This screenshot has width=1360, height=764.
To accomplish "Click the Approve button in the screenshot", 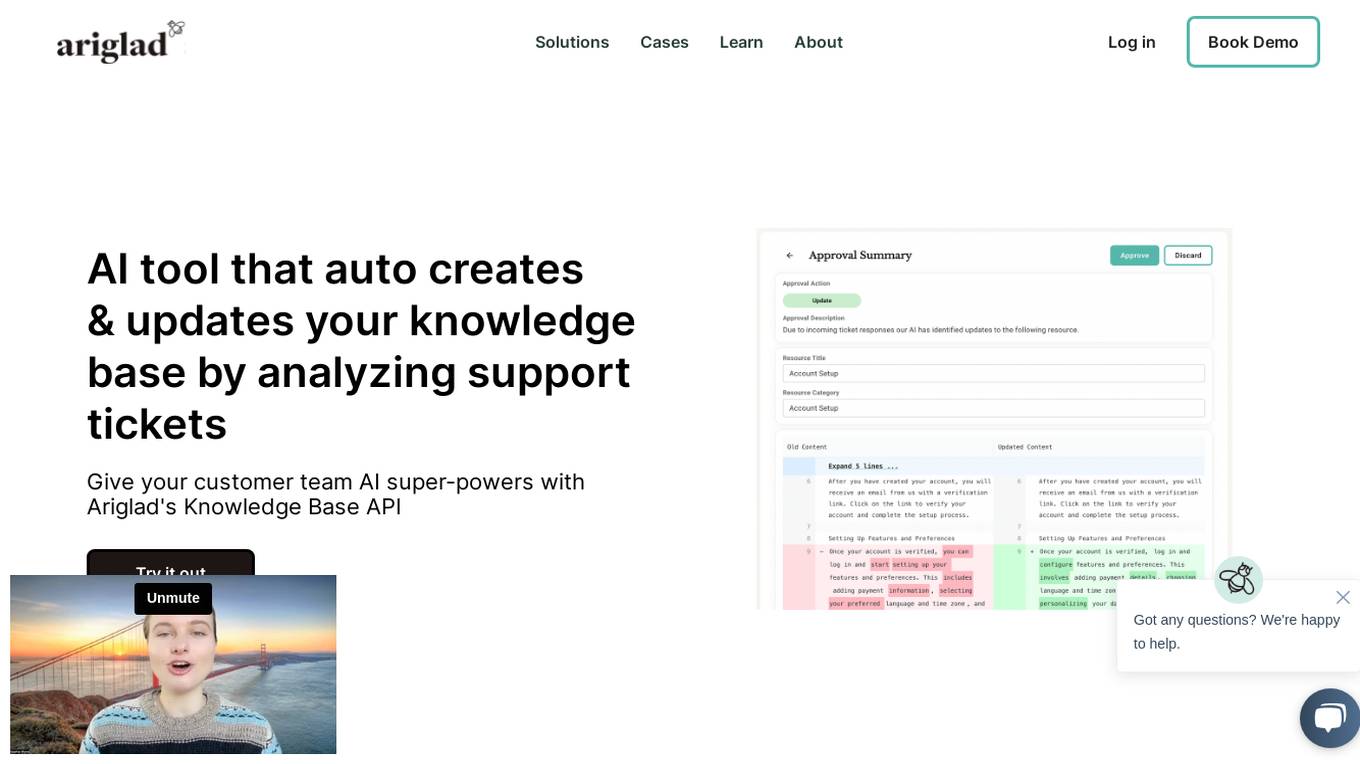I will click(1134, 255).
